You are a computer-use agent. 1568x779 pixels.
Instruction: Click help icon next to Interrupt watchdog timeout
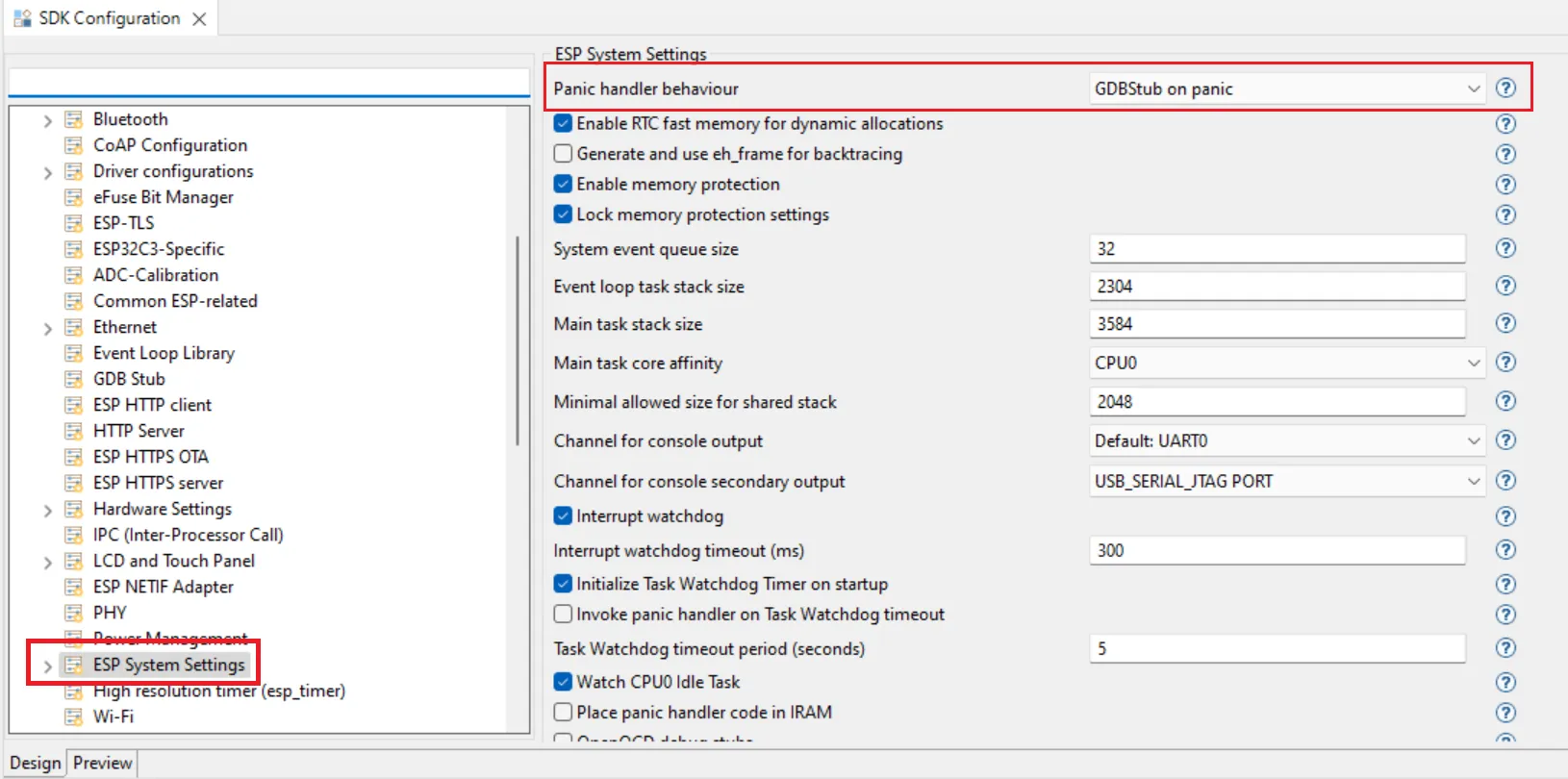tap(1505, 550)
